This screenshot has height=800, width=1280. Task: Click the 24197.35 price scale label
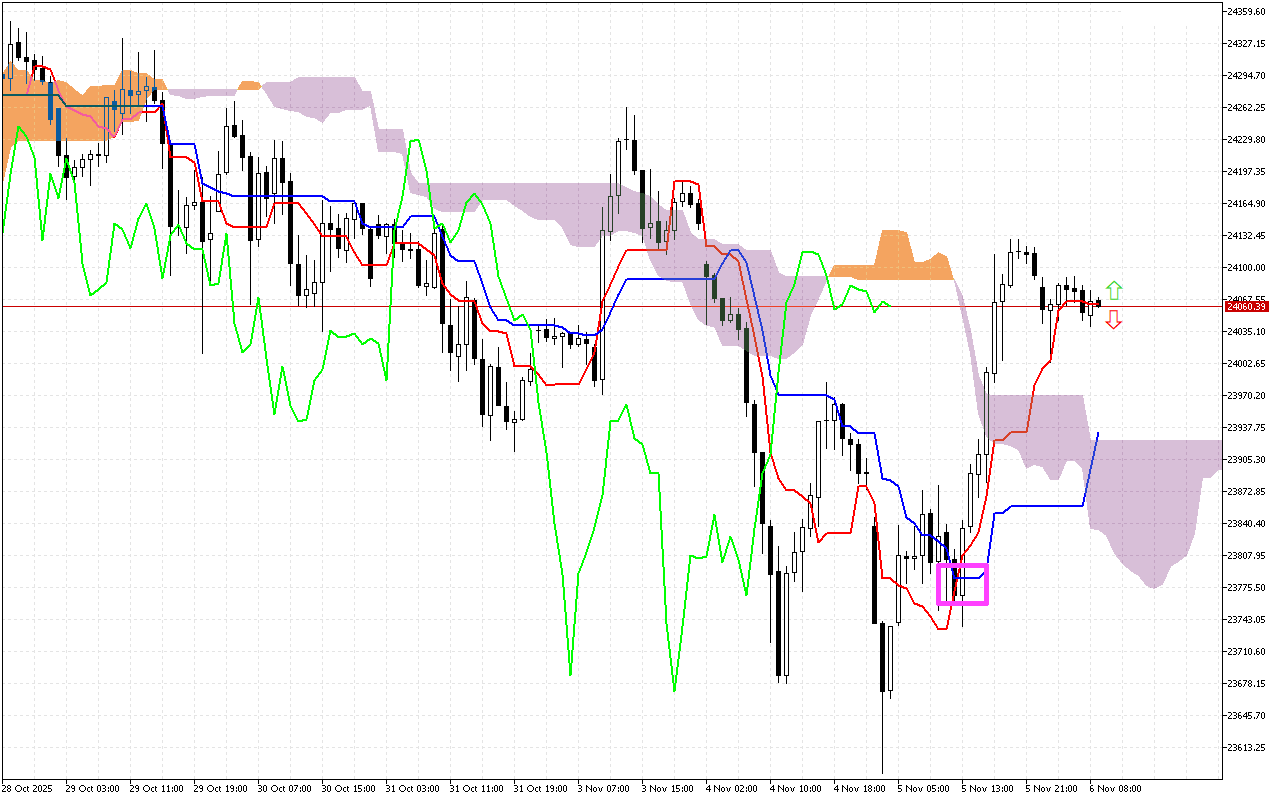[1246, 172]
